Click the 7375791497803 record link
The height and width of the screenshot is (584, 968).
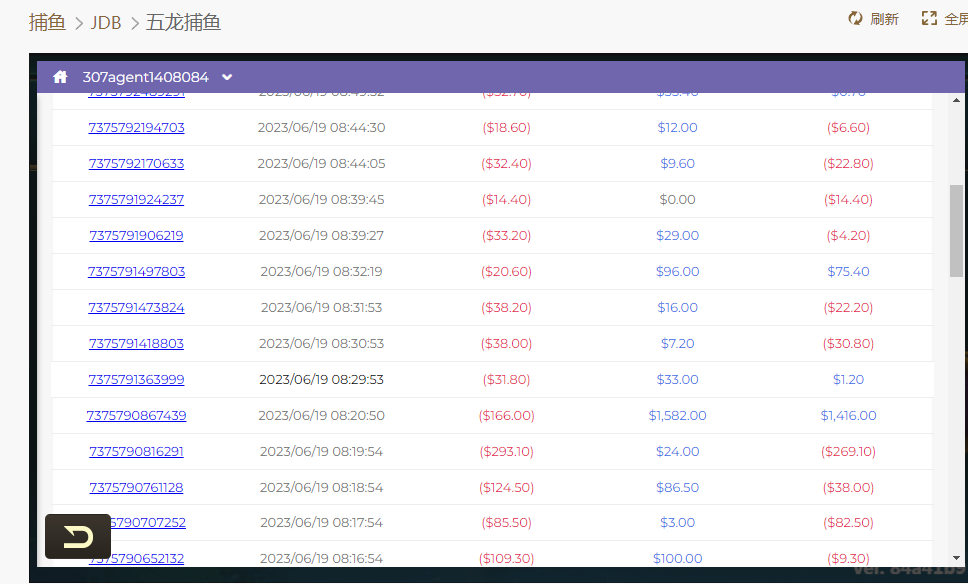pyautogui.click(x=136, y=272)
